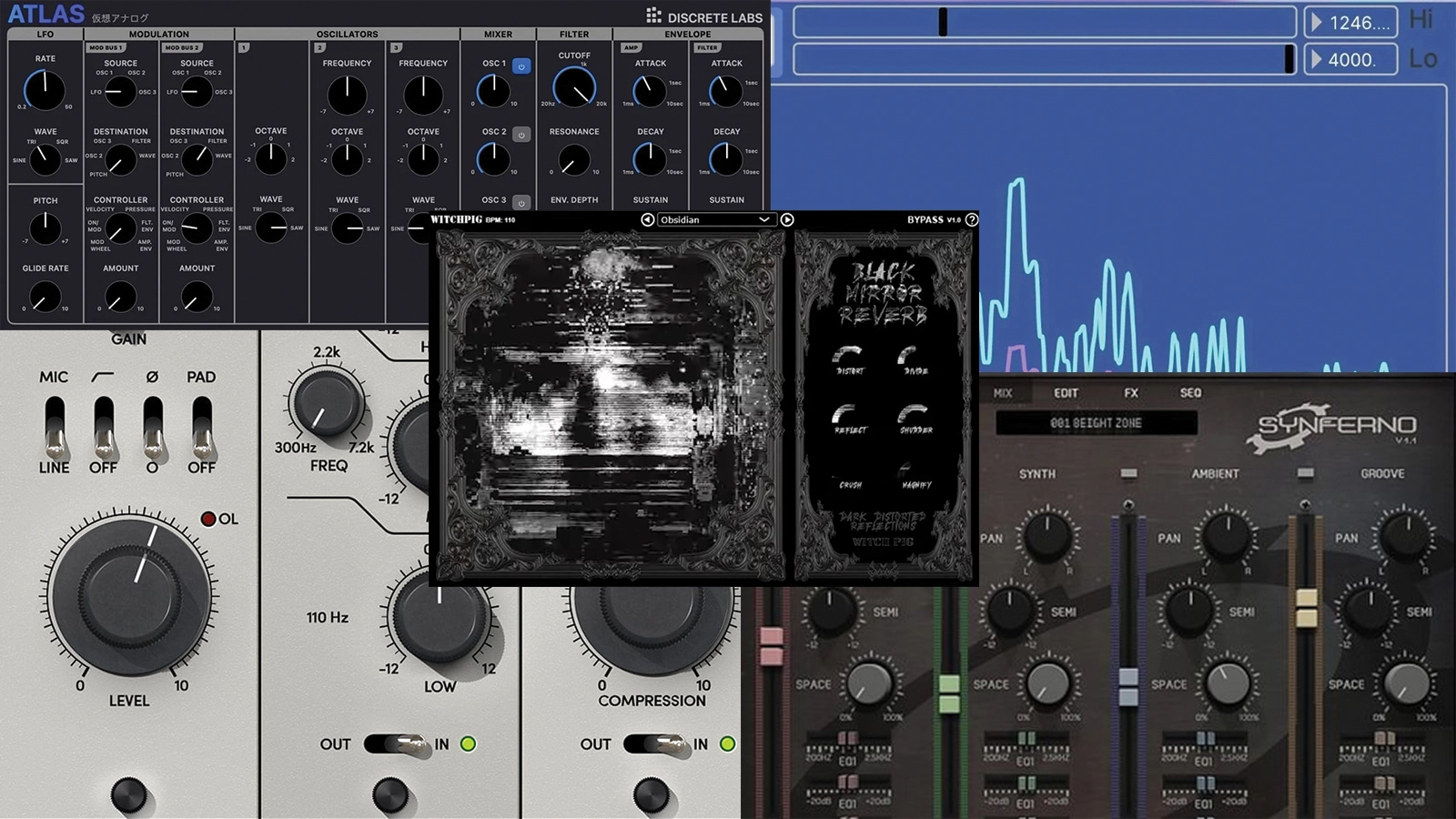Click the OL overload indicator light
1456x819 pixels.
[x=208, y=519]
